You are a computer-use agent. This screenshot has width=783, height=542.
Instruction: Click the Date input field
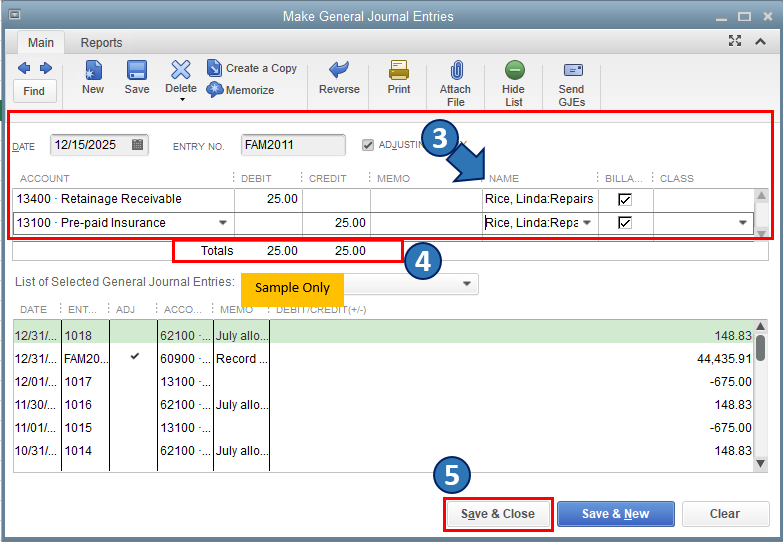click(99, 145)
